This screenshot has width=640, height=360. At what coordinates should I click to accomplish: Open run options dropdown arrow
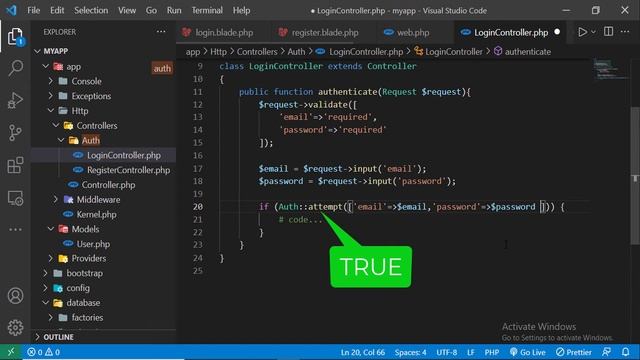[x=593, y=32]
